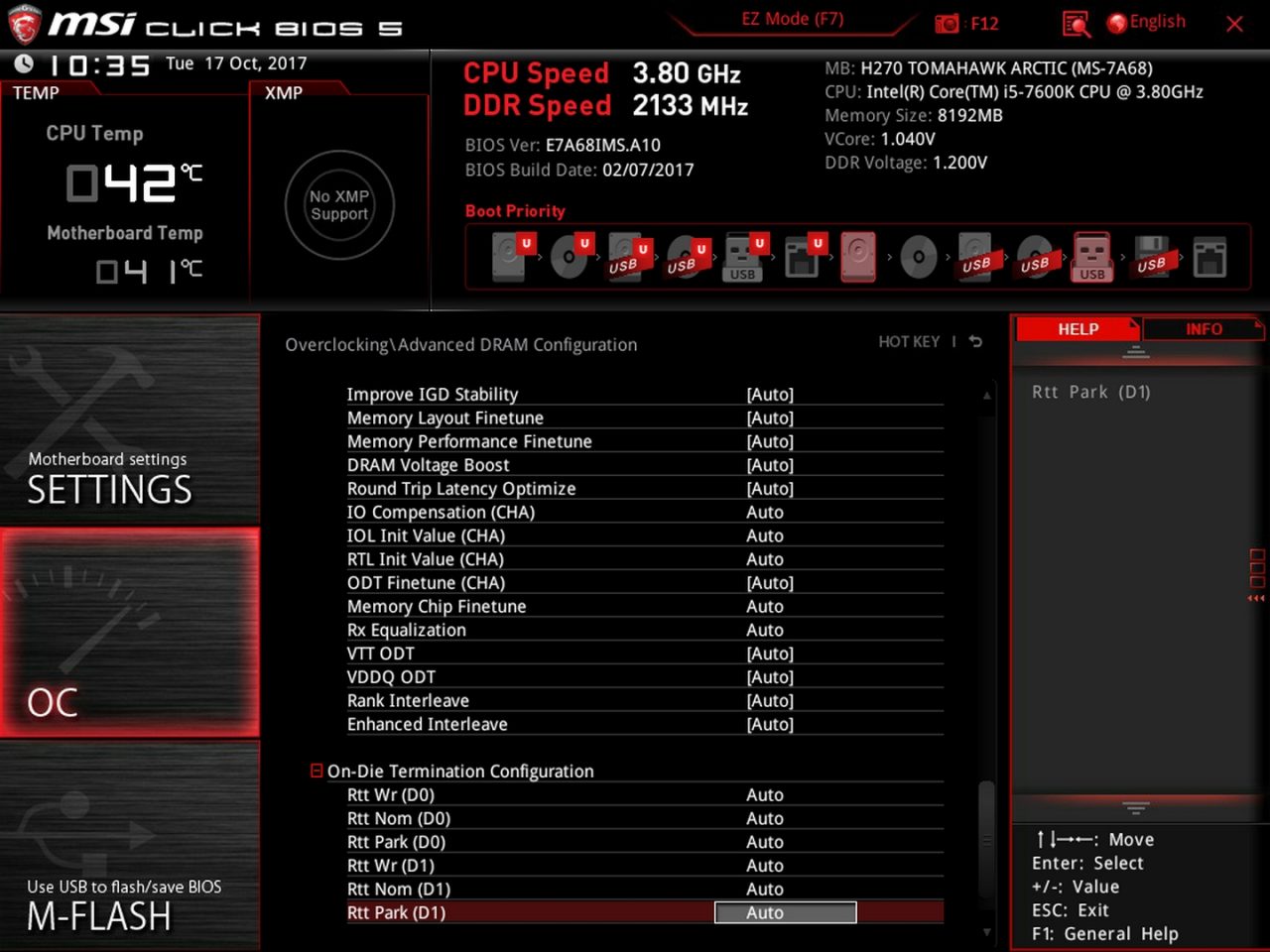This screenshot has height=952, width=1270.
Task: Open the Improve IGD Stability dropdown
Action: [770, 395]
